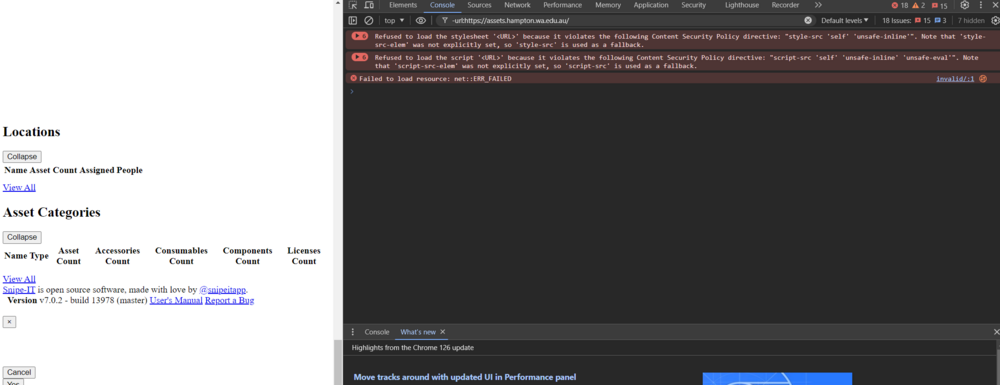Open the @snipeitapp link
Image resolution: width=1000 pixels, height=385 pixels.
[223, 290]
